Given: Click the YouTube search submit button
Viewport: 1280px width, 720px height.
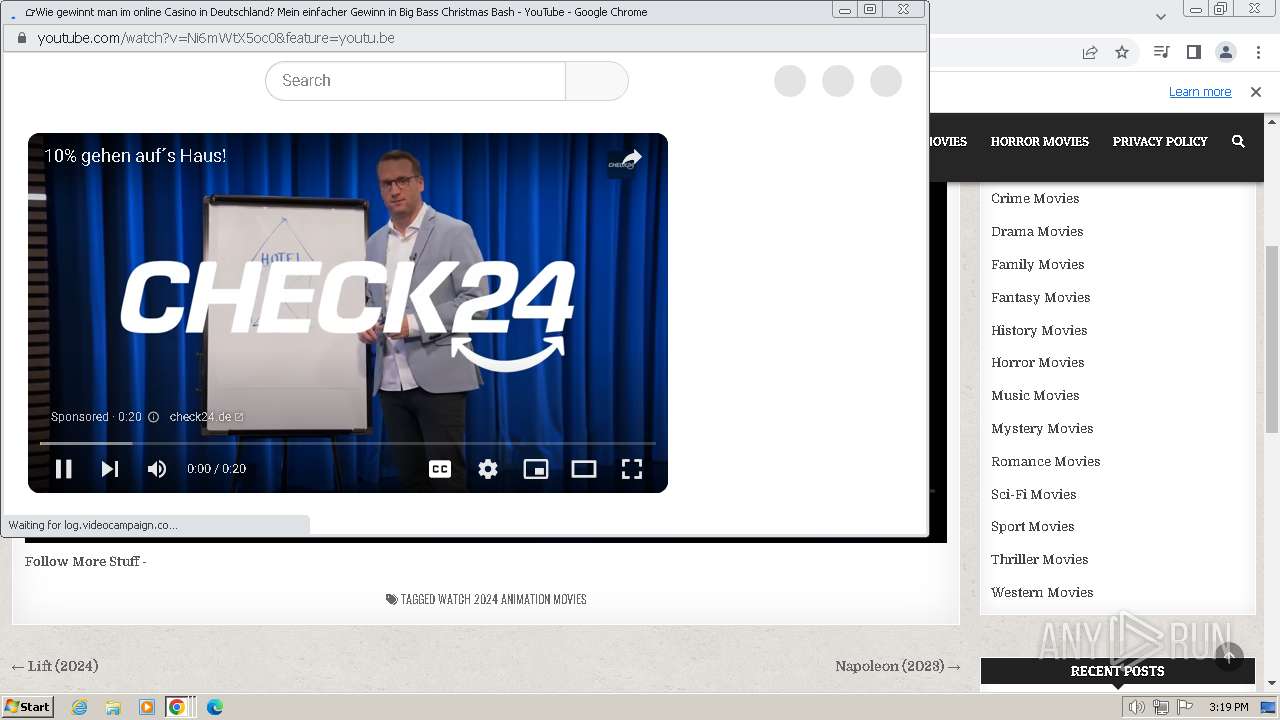Looking at the screenshot, I should click(597, 81).
